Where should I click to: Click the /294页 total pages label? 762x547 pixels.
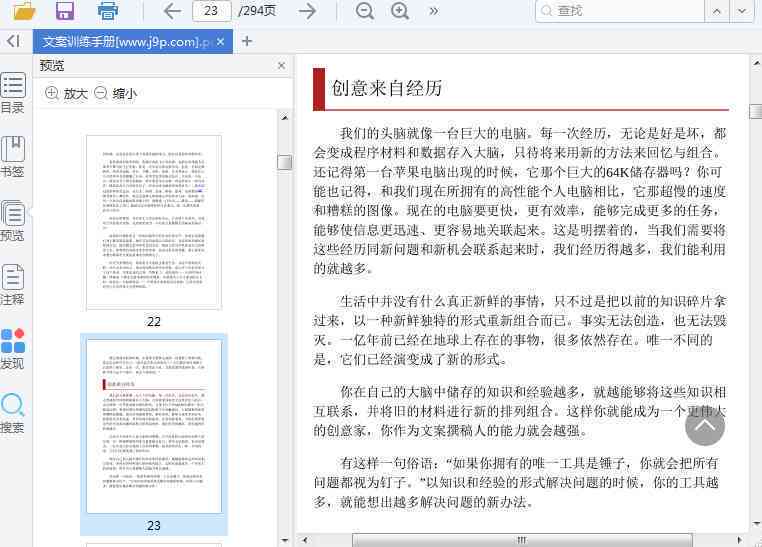pos(257,11)
